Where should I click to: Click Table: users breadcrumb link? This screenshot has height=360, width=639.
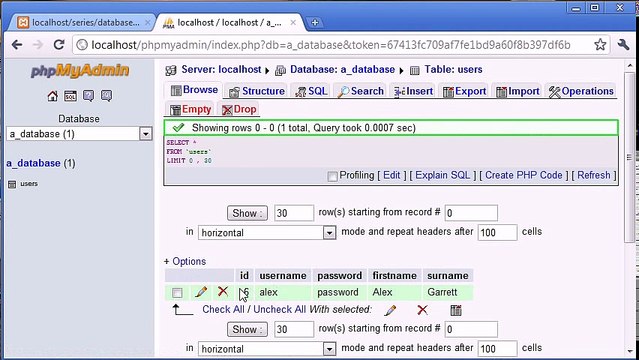[453, 70]
